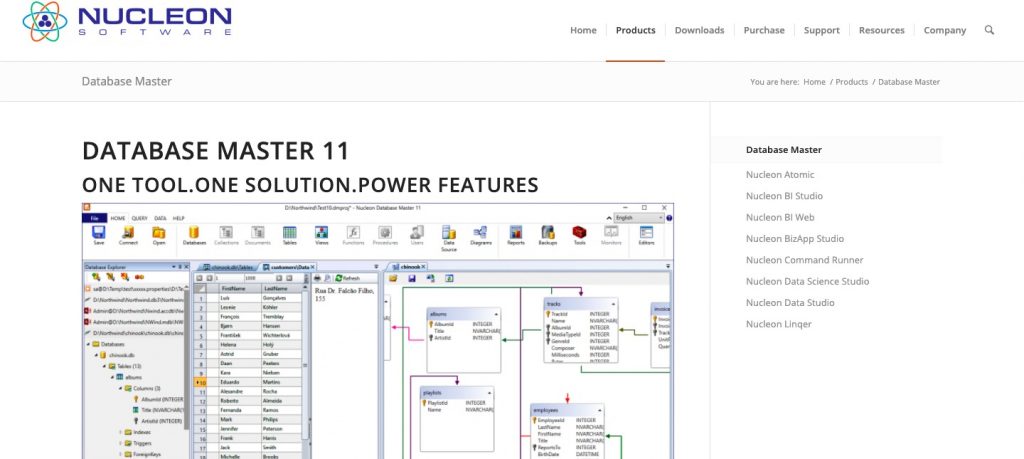Switch to chinook diagram tab

(409, 267)
